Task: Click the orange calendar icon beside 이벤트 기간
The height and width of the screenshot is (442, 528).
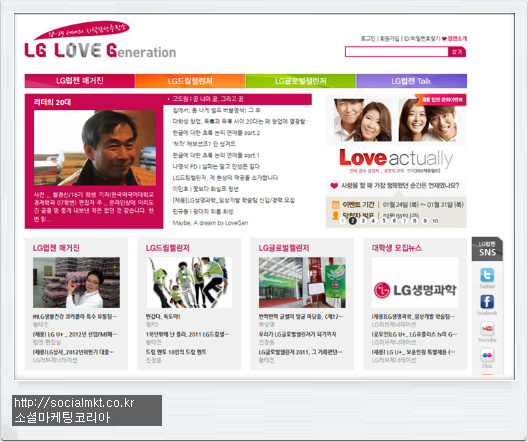Action: coord(335,204)
